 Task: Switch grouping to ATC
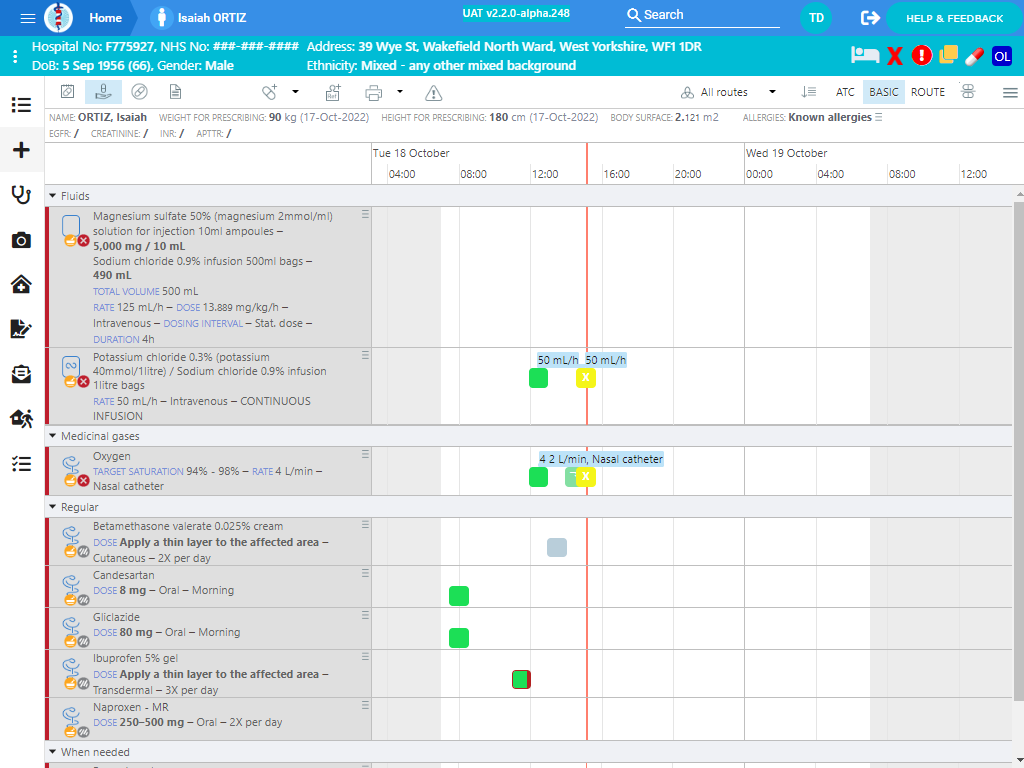coord(845,92)
